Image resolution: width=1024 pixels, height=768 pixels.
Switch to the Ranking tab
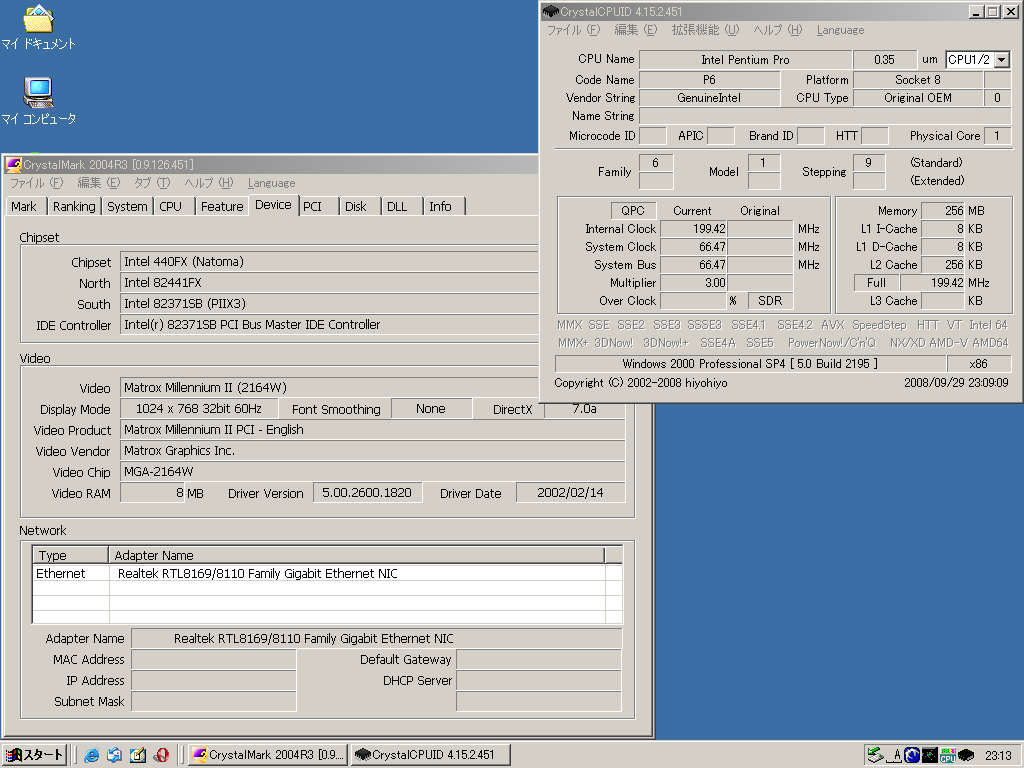74,206
